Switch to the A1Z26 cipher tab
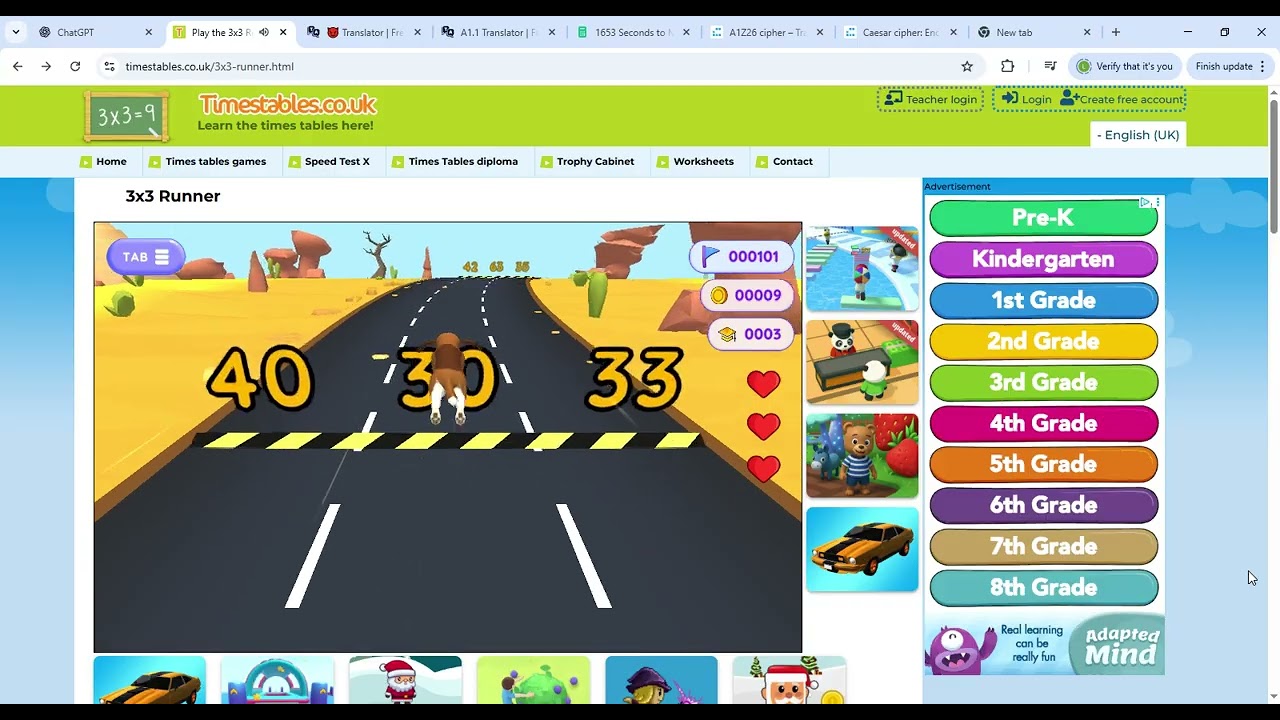 [x=766, y=32]
